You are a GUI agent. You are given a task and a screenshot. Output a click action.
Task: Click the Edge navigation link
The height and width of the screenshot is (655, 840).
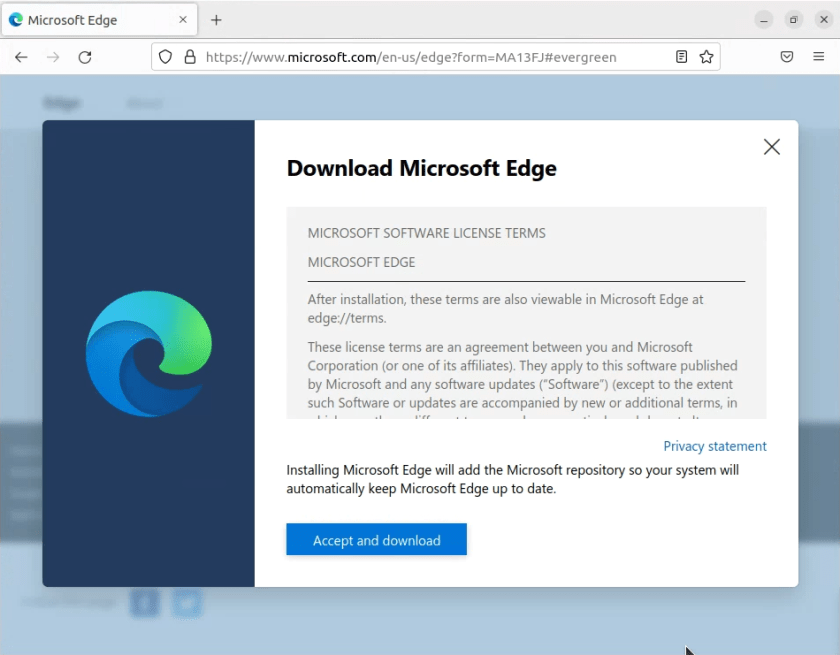62,103
